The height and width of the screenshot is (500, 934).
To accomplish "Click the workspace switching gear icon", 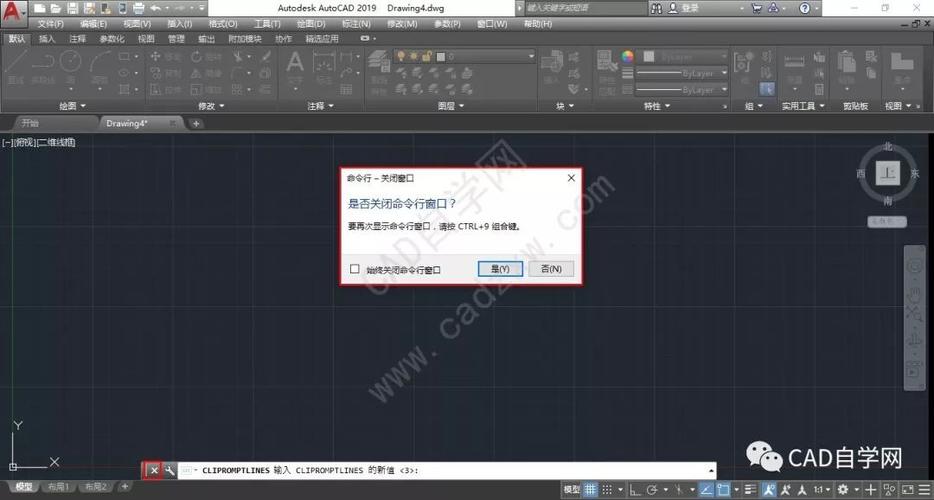I will click(843, 490).
